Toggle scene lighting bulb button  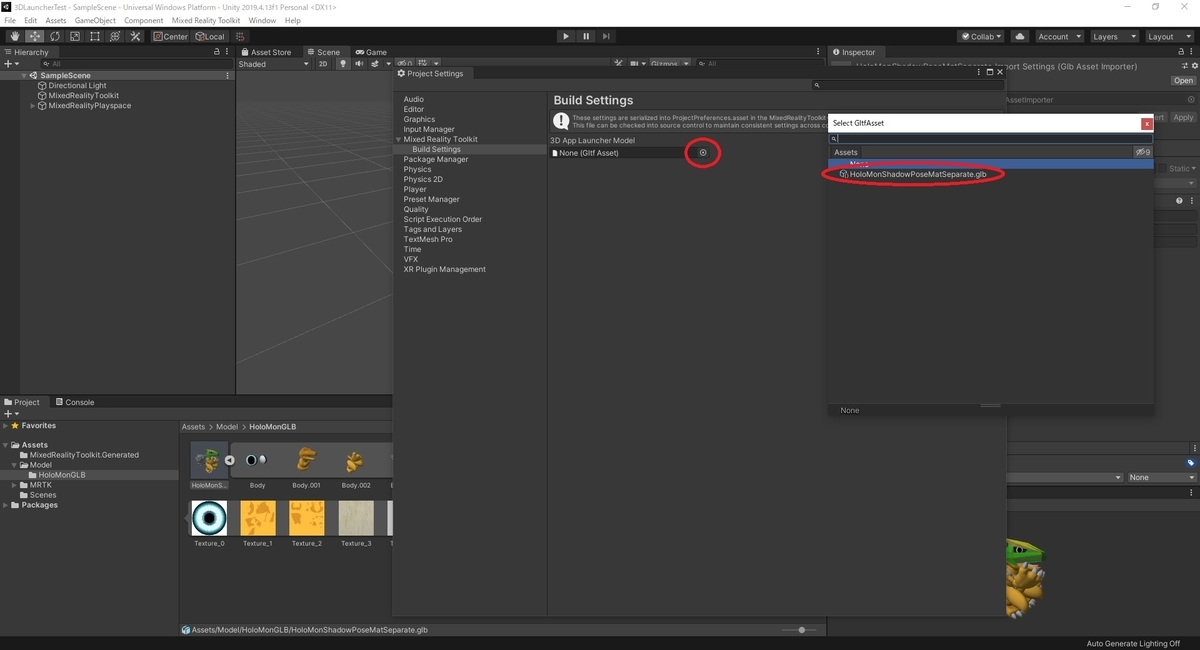tap(343, 64)
